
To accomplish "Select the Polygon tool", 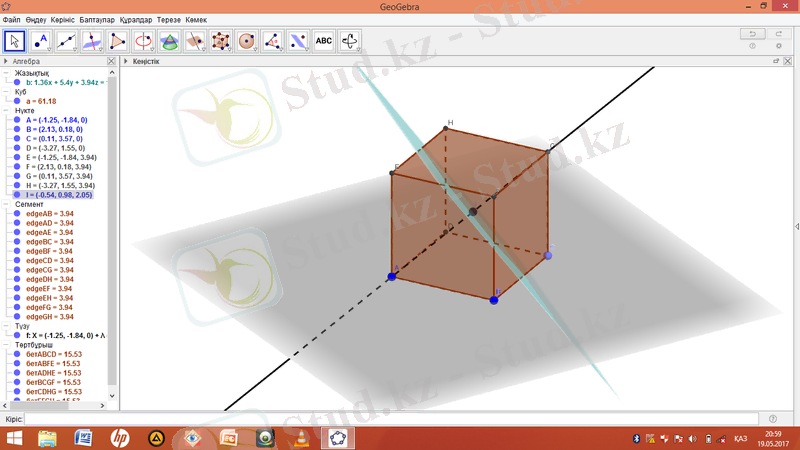I will coord(118,41).
